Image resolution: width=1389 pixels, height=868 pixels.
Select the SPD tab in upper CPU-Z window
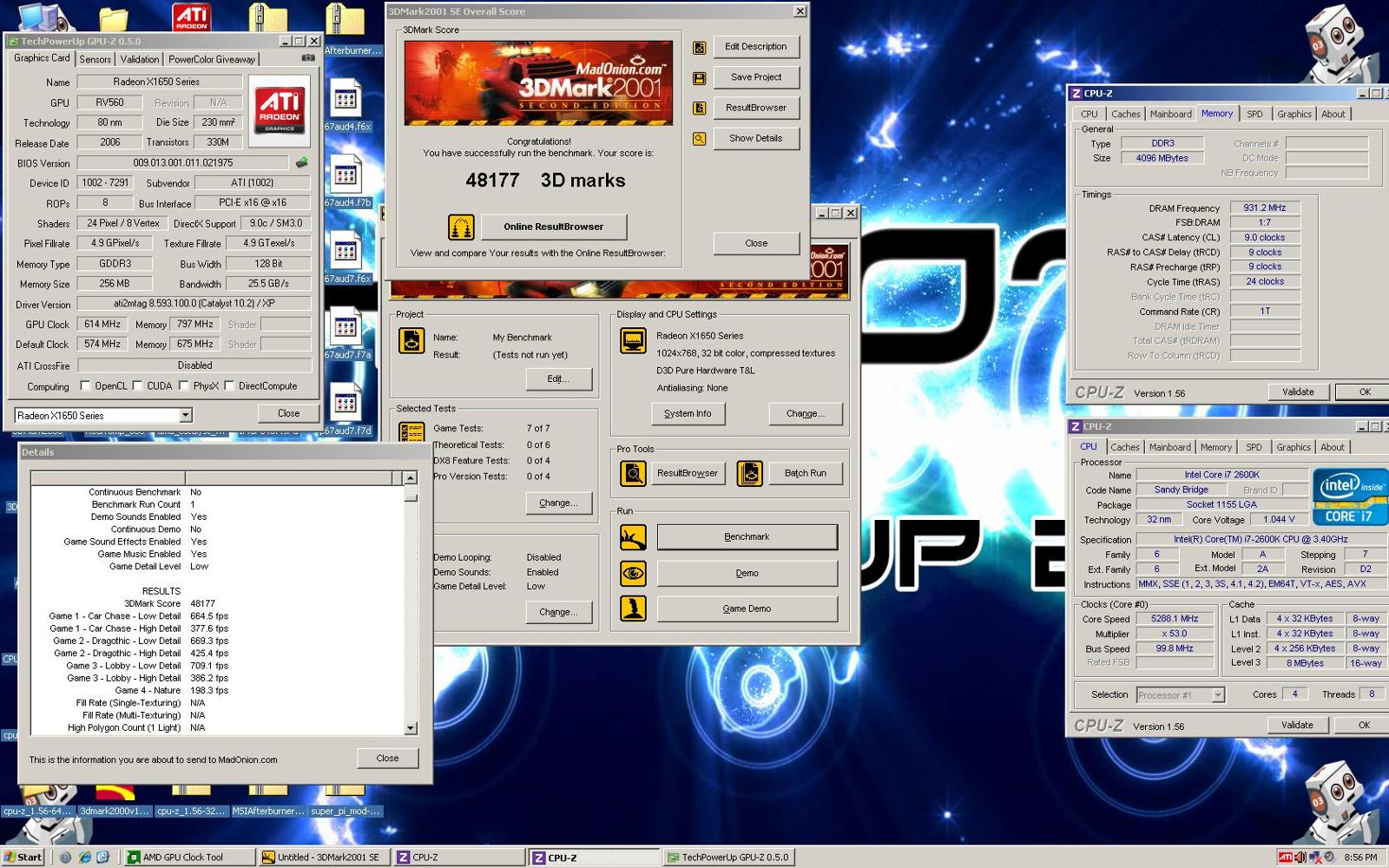tap(1255, 115)
